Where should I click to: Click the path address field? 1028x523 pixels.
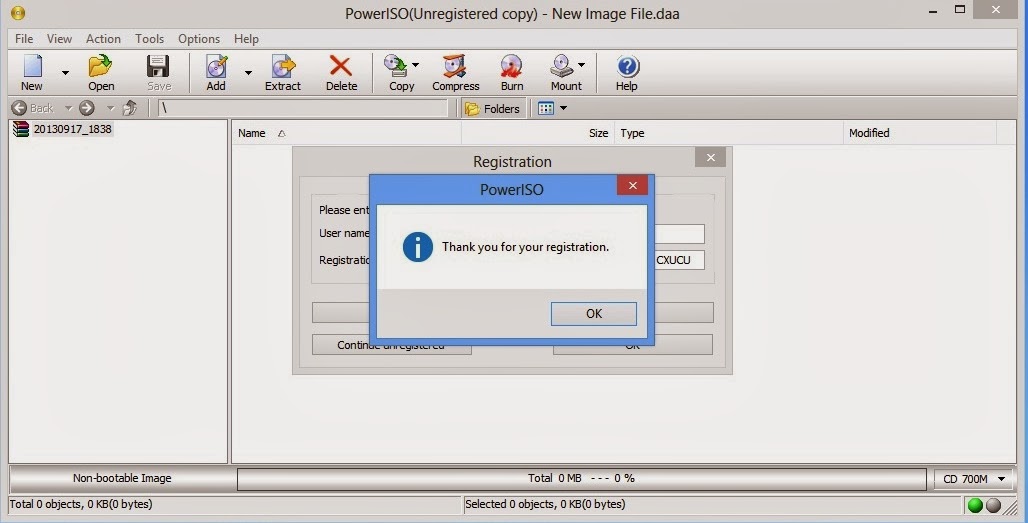(x=303, y=108)
